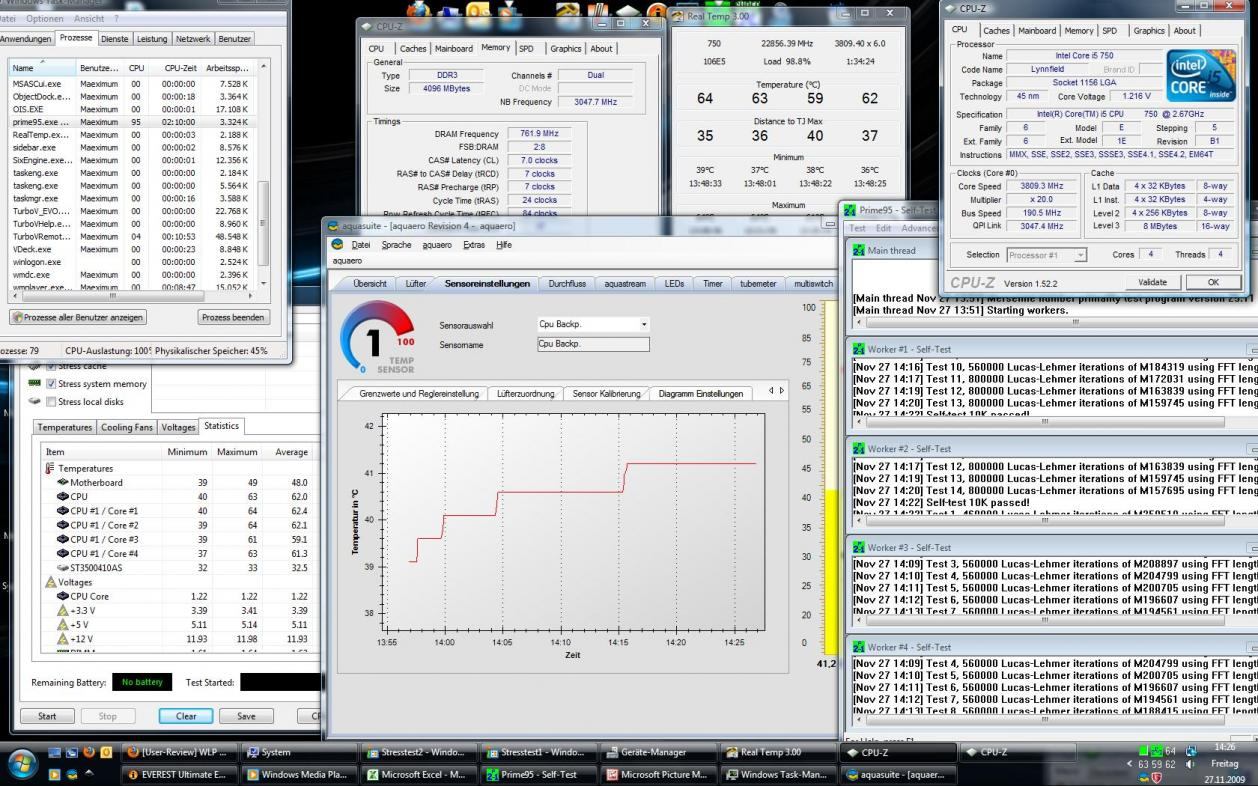Open Sensor Kalibrierung sub-tab

[x=606, y=393]
